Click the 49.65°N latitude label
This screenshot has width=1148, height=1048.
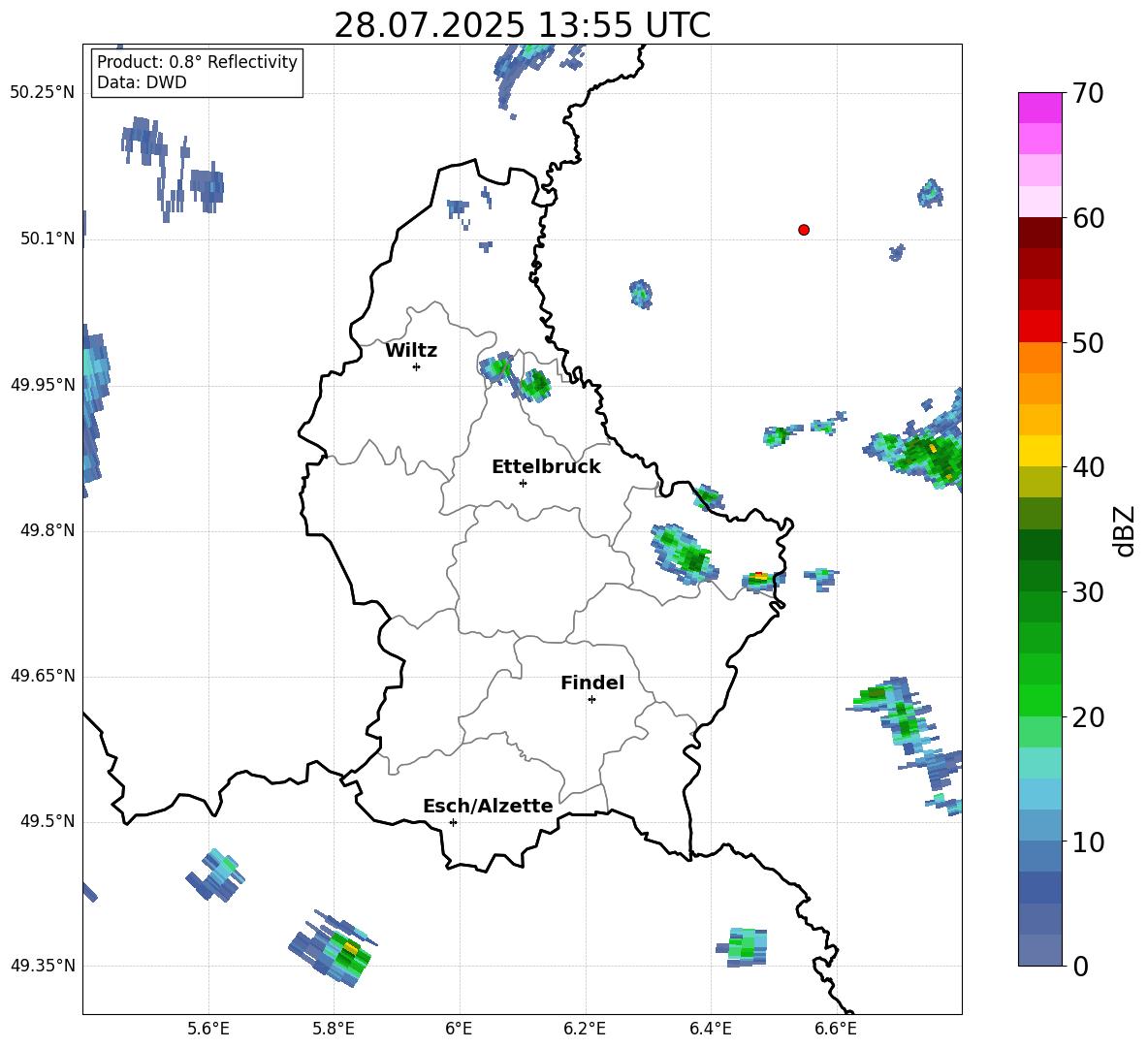pos(42,677)
